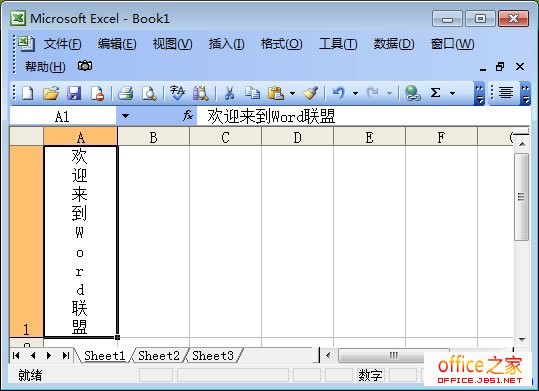Go to previous sheet tab arrow
The image size is (539, 391).
(33, 355)
